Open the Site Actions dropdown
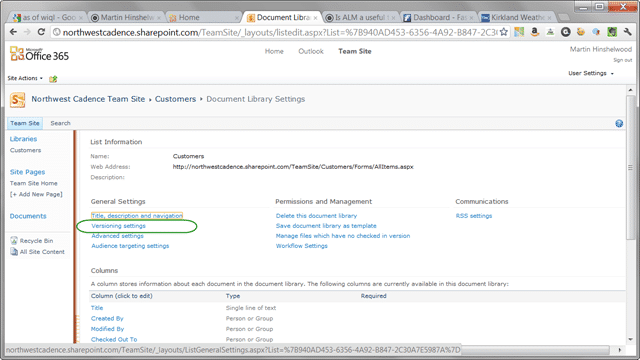640x360 pixels. [x=25, y=78]
